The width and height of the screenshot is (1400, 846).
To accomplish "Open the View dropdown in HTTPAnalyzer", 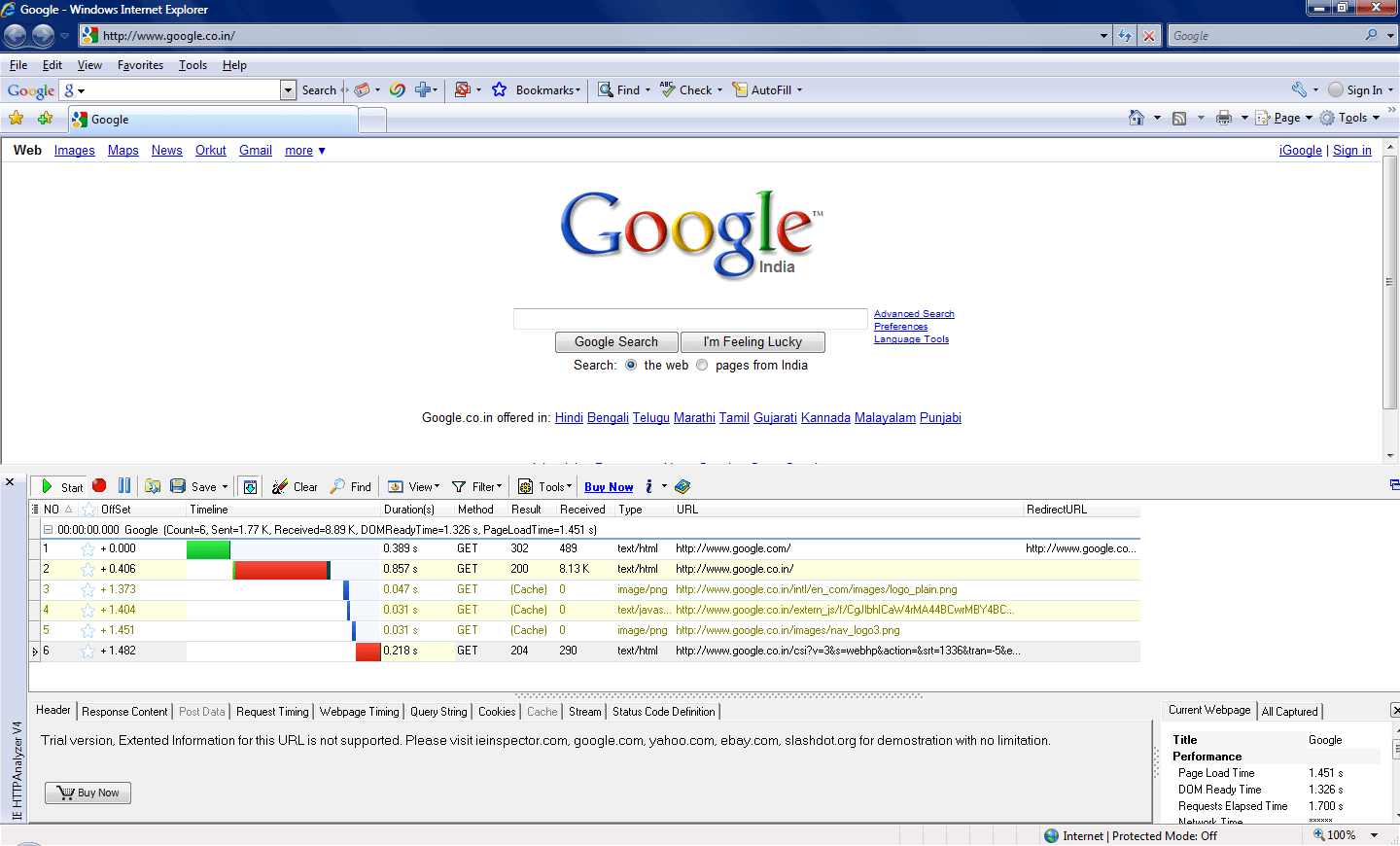I will point(414,486).
